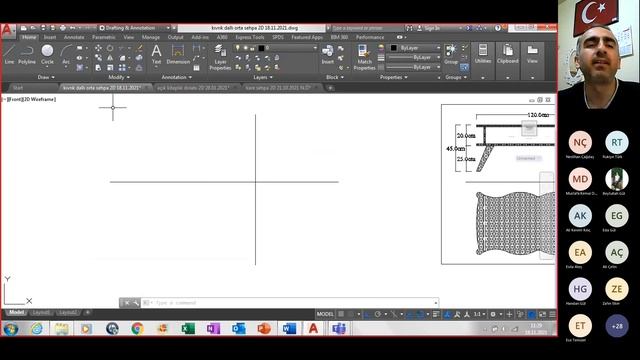Expand the Draw panel

(x=46, y=77)
